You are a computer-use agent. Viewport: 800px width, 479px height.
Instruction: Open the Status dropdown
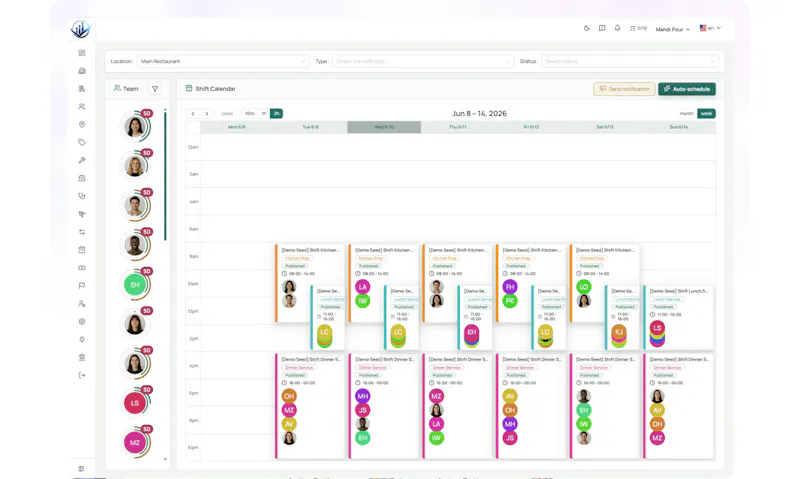pos(630,61)
